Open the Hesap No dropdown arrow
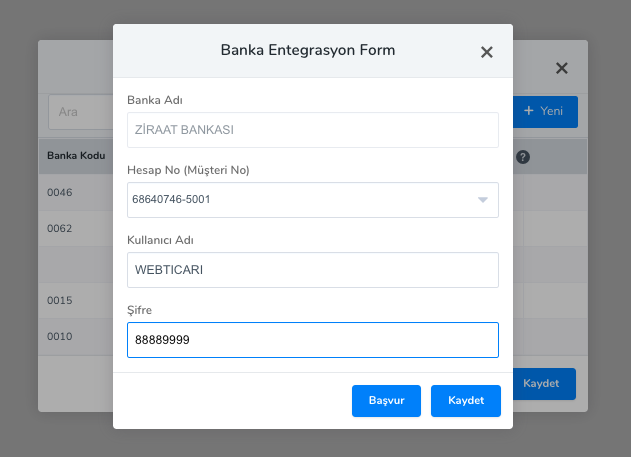 483,200
